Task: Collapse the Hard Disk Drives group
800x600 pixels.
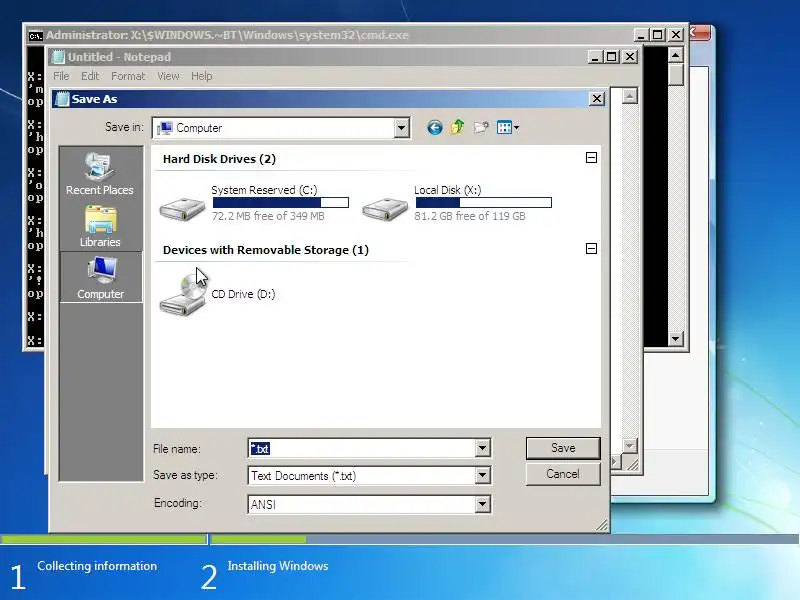Action: click(x=591, y=158)
